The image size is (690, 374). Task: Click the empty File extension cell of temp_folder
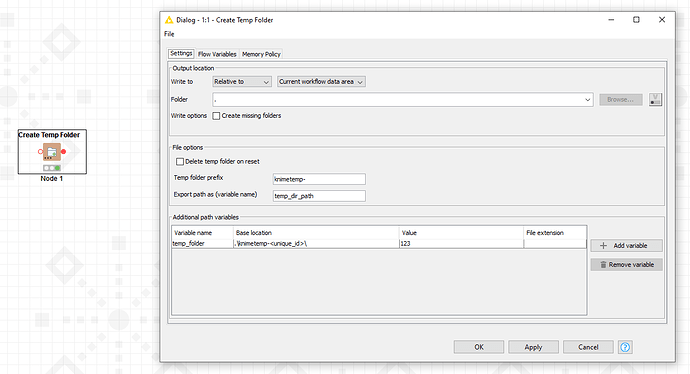coord(555,243)
